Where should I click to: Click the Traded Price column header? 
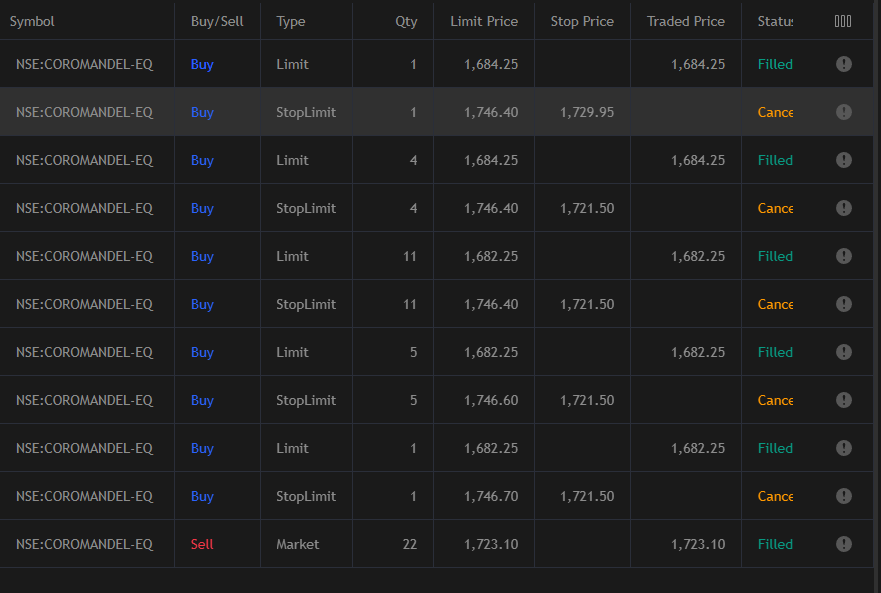685,19
